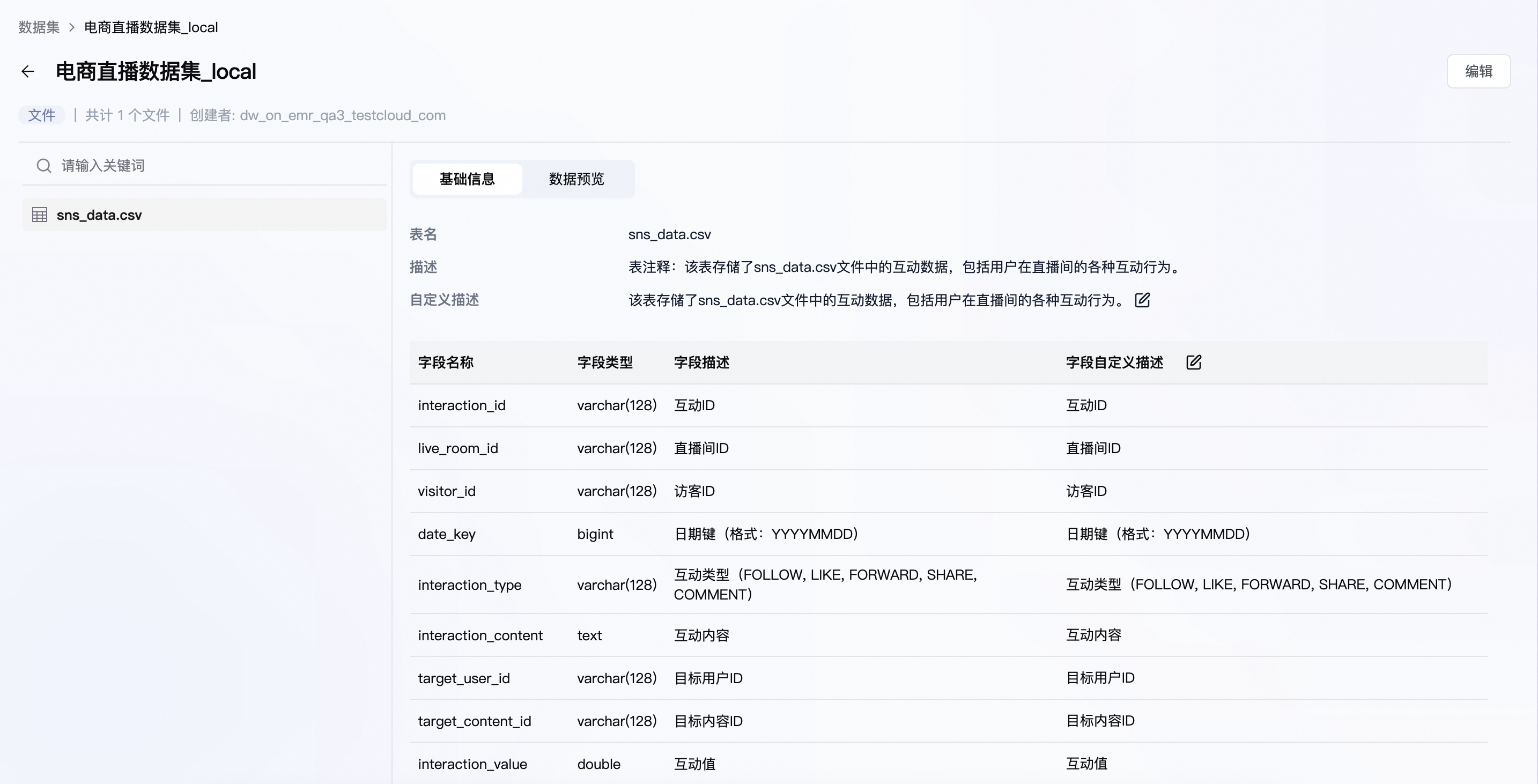Click the date_key field name
Image resolution: width=1538 pixels, height=784 pixels.
coord(447,534)
